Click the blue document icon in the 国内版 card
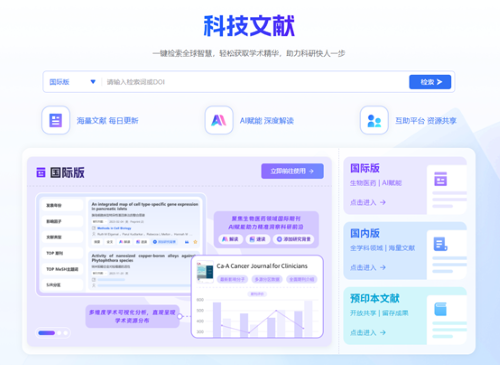Viewport: 500px width, 365px height. coord(440,244)
